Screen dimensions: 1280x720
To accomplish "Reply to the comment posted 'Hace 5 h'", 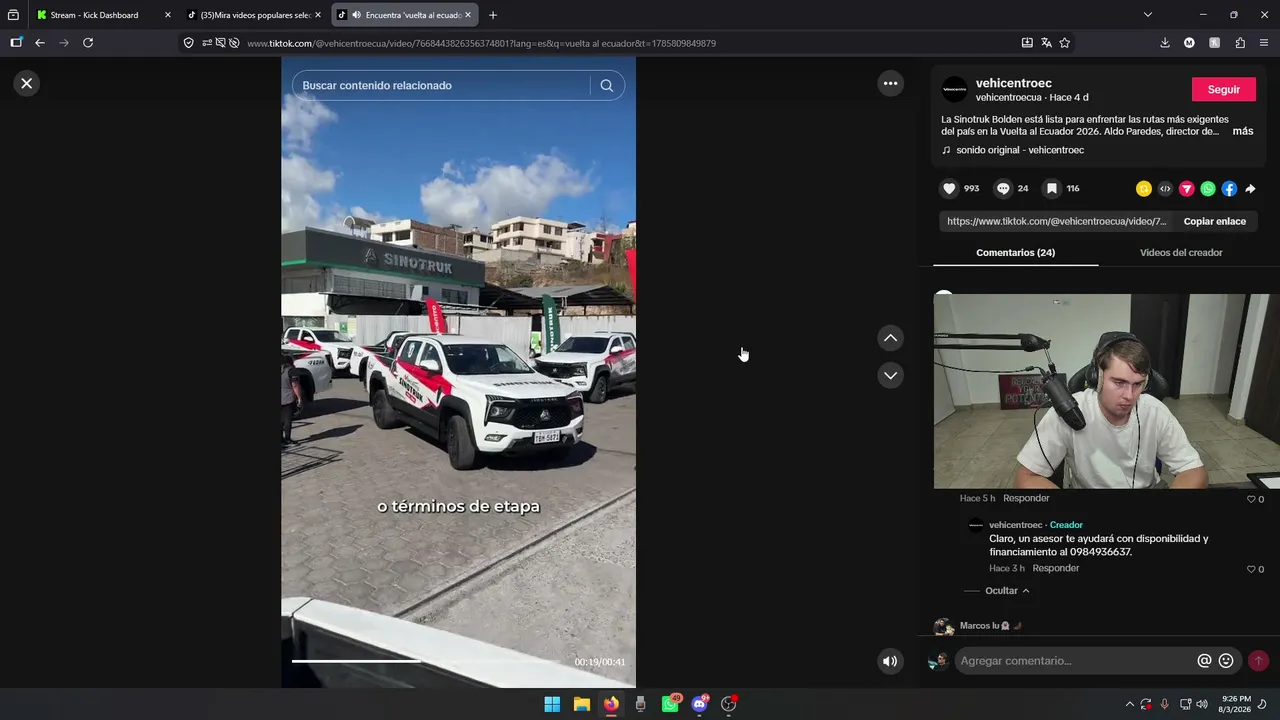I will (x=1026, y=498).
